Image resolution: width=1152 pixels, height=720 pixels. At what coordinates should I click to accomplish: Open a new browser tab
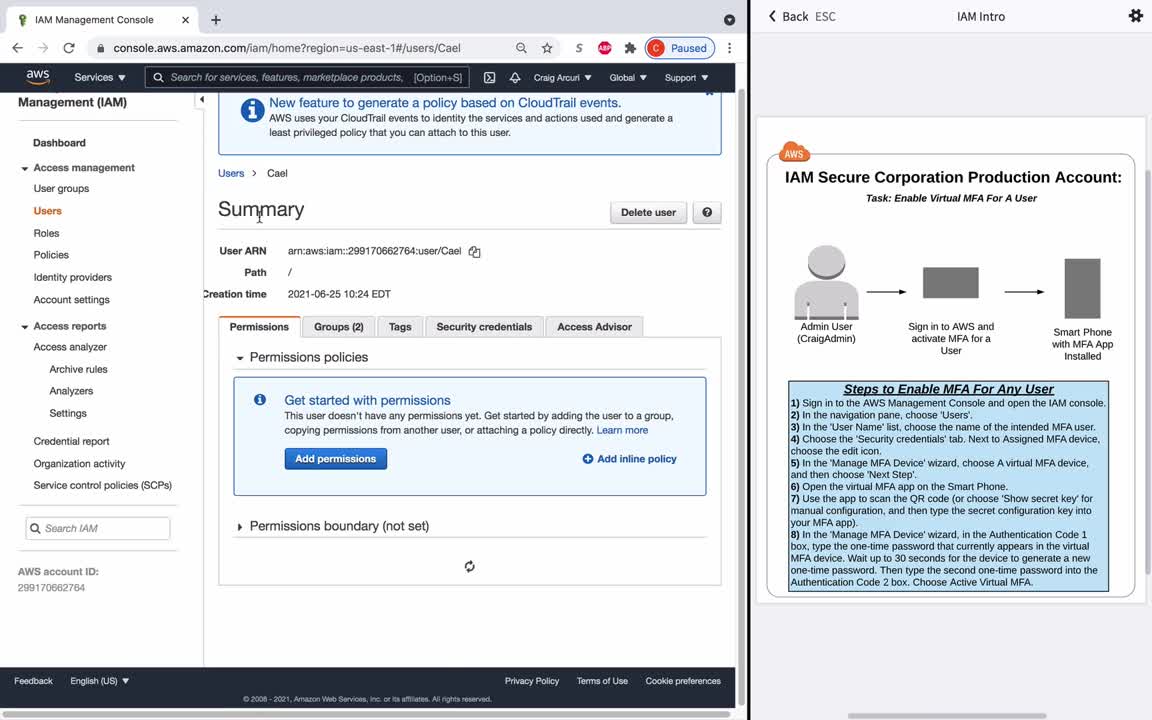click(215, 20)
